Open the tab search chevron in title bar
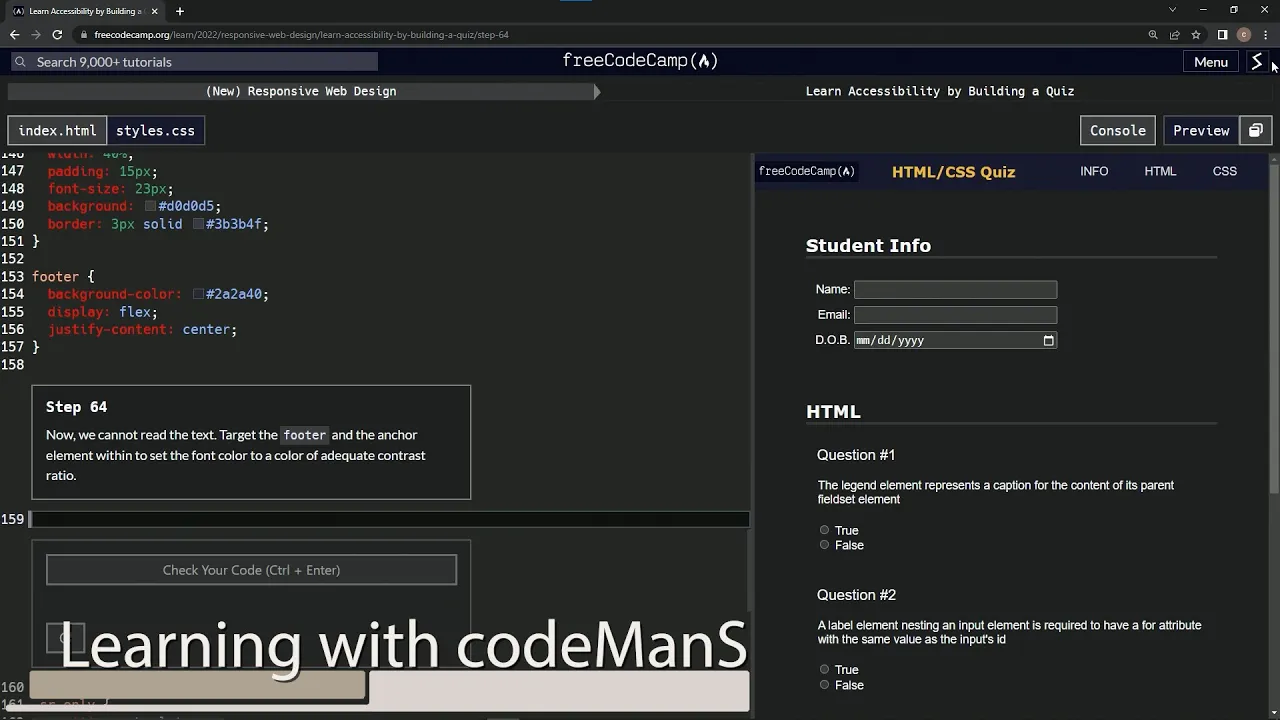This screenshot has width=1280, height=720. coord(1172,10)
